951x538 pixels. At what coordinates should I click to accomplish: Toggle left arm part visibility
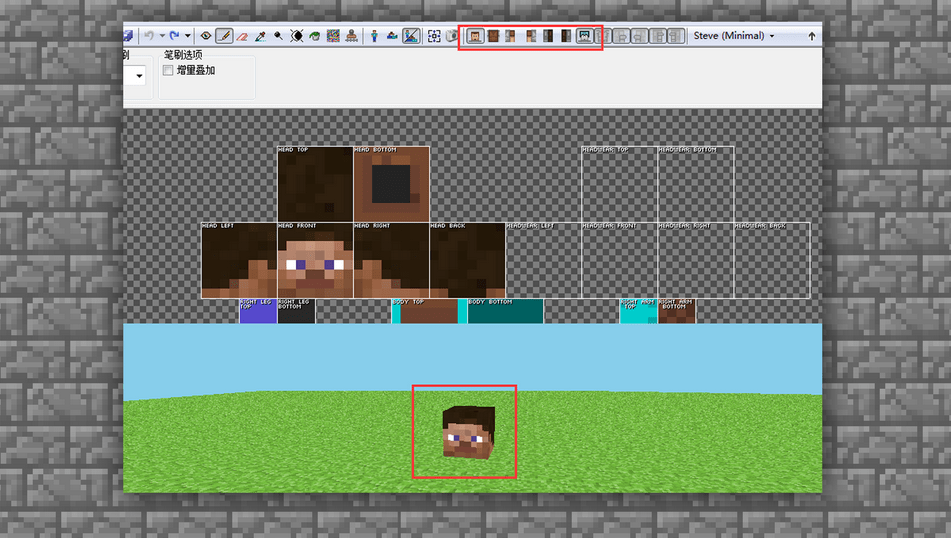[511, 36]
